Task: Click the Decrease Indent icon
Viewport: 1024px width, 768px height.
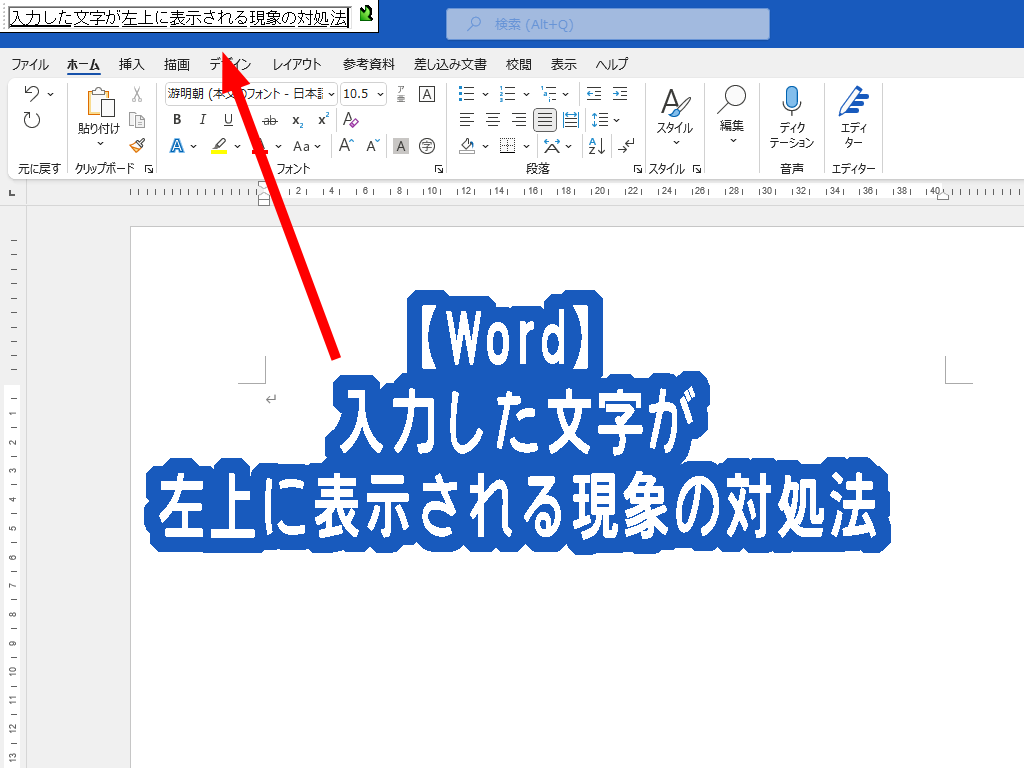Action: (594, 94)
